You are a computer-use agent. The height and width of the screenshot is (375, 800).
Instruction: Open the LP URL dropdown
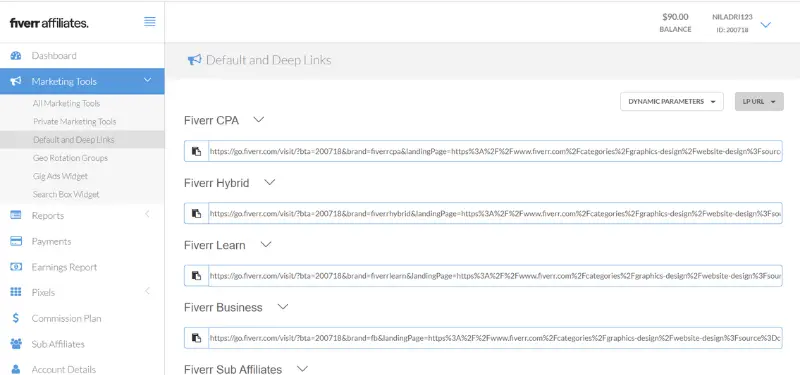[759, 102]
